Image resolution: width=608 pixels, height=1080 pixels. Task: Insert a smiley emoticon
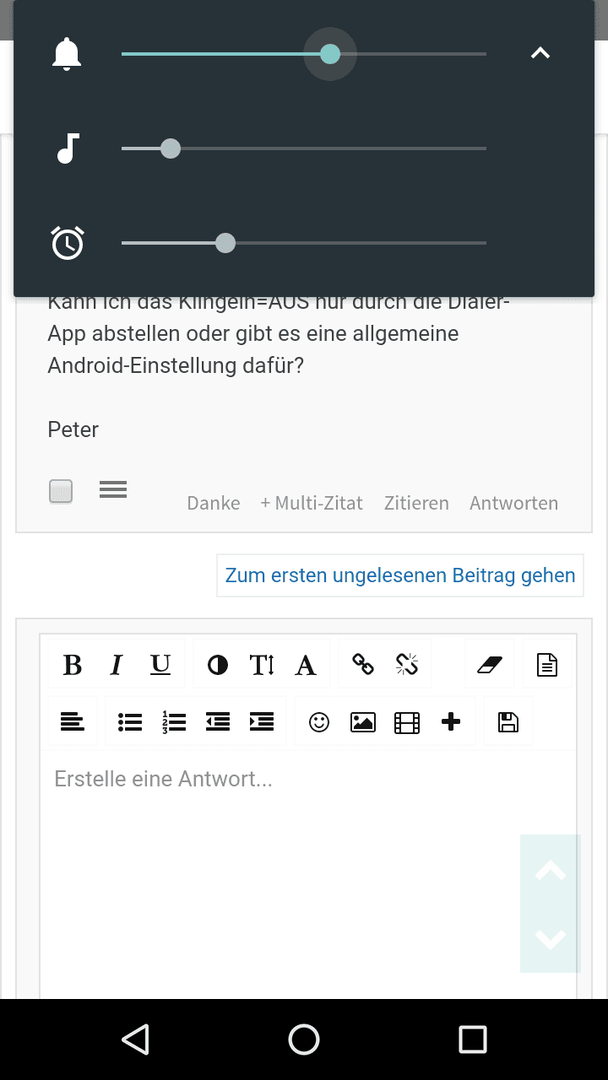pos(319,722)
